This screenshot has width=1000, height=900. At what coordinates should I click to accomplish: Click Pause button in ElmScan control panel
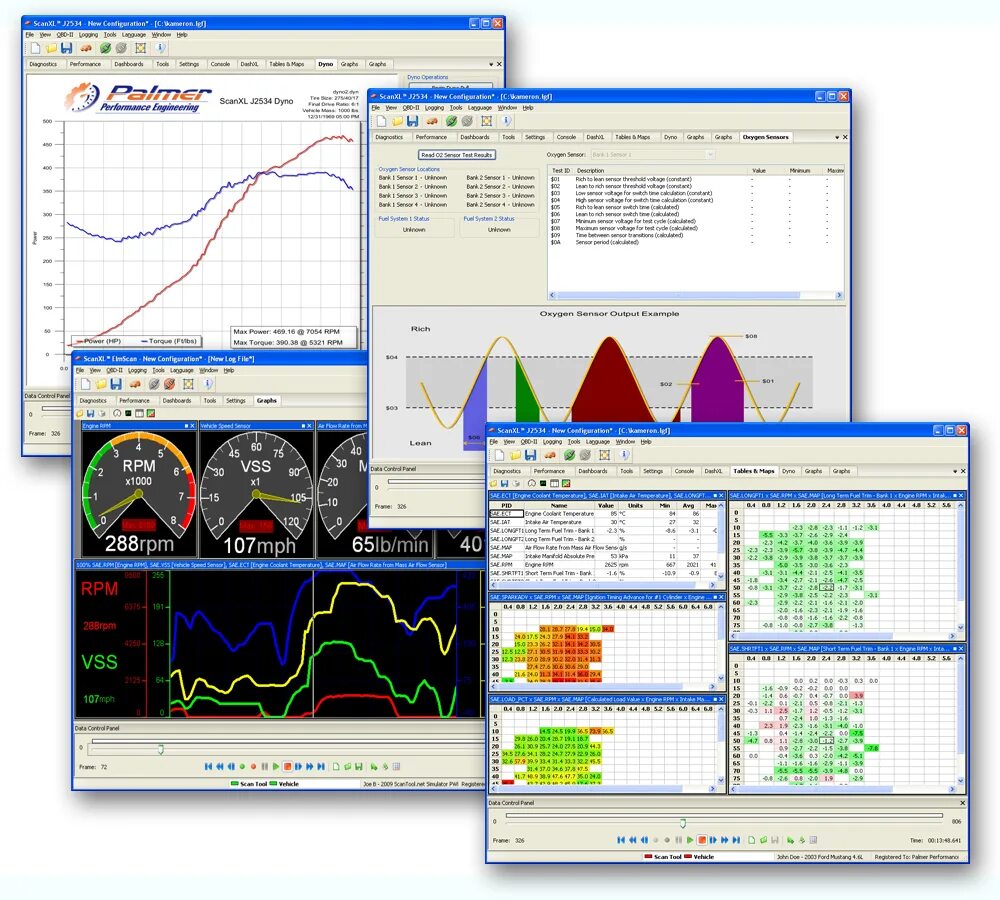(265, 767)
